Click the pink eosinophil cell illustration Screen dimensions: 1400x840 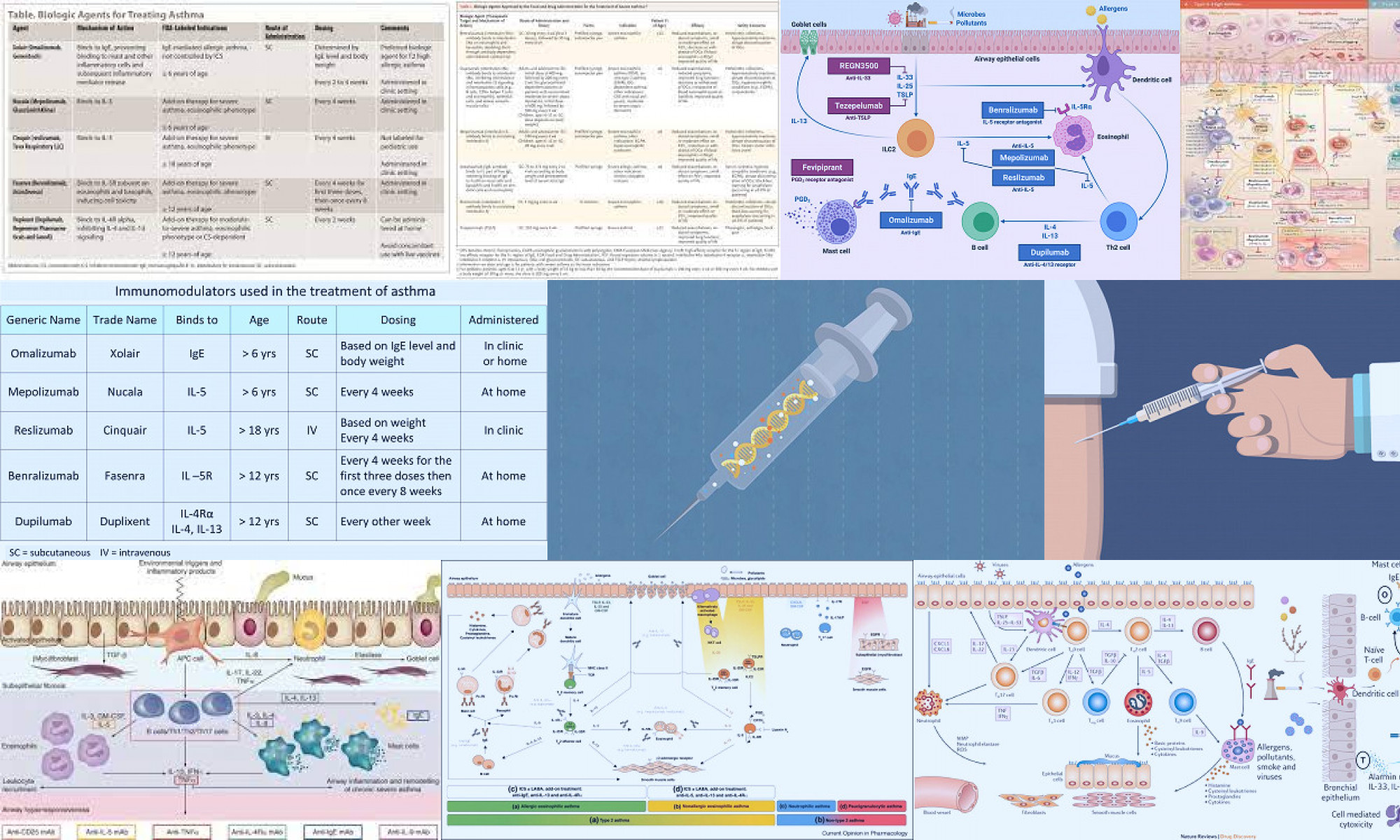(x=1073, y=135)
